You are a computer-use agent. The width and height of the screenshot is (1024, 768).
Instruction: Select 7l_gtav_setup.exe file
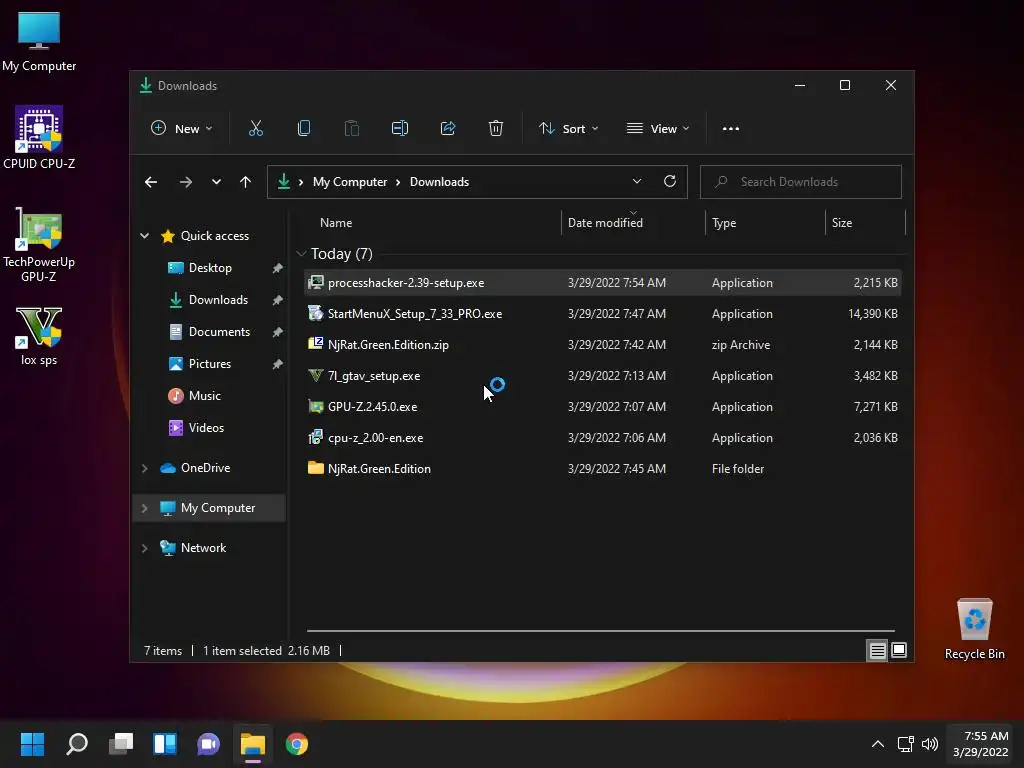click(603, 376)
